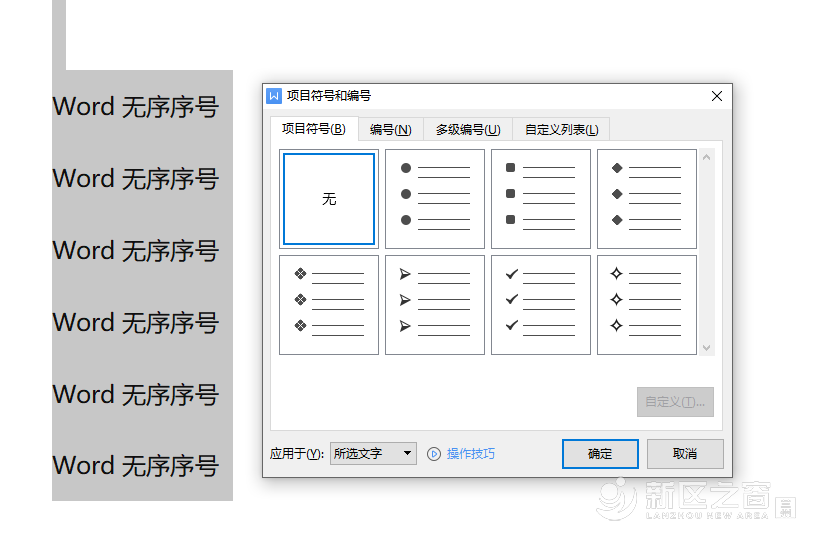Choose the four-diamond cluster bullet style

coord(329,305)
